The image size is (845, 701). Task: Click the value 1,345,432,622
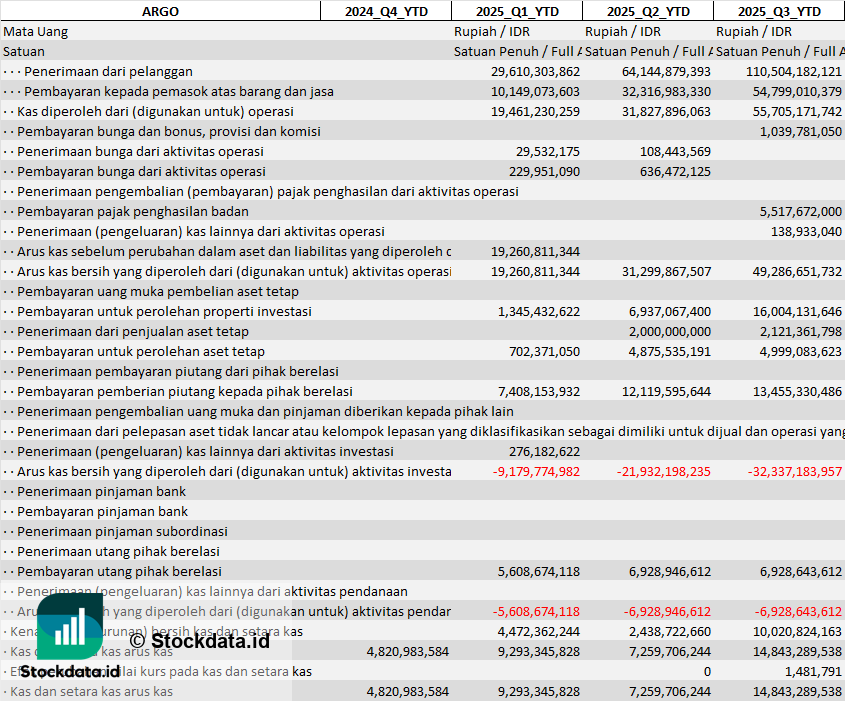(x=539, y=311)
